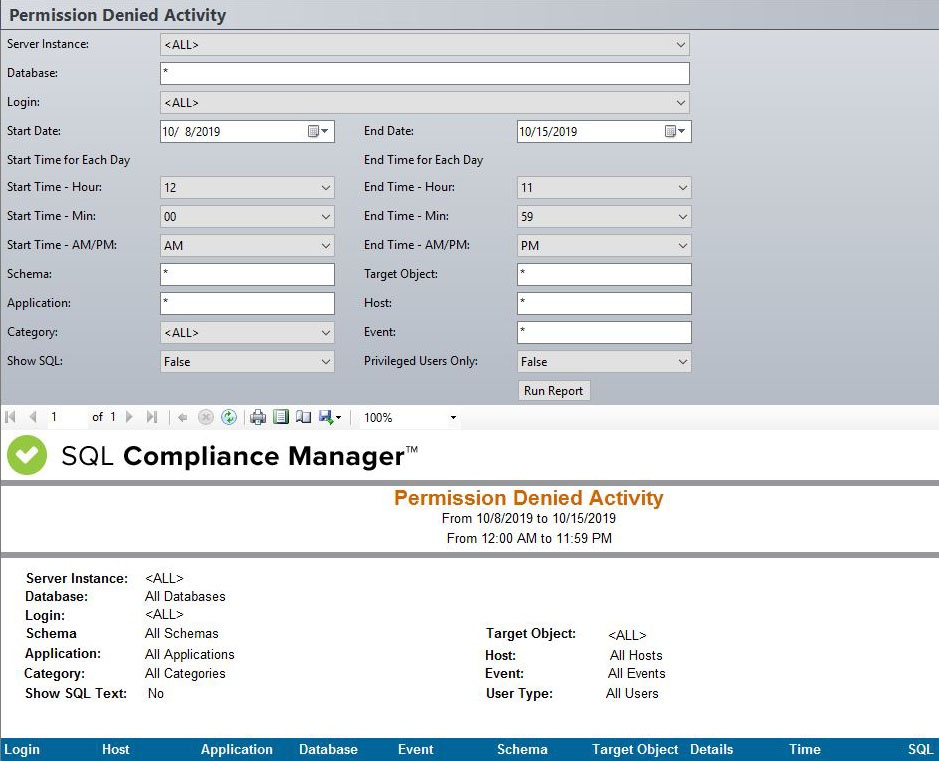939x761 pixels.
Task: Go to the first page of the report
Action: [11, 417]
